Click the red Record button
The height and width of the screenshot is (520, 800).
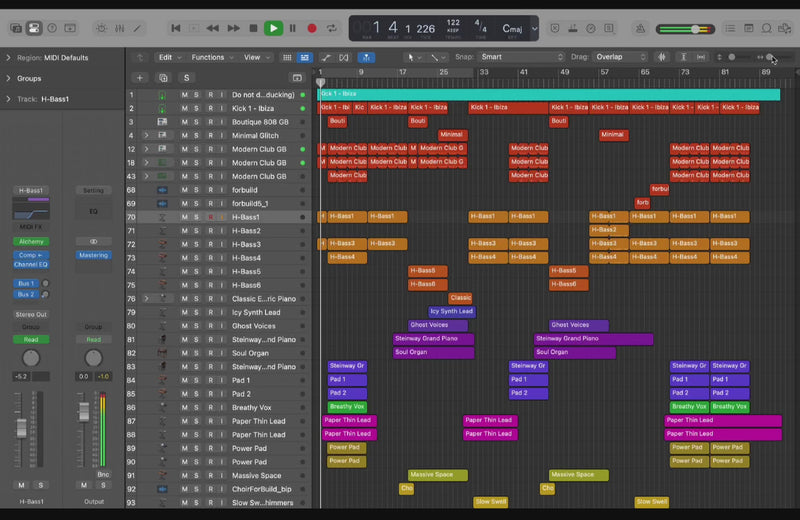[311, 28]
